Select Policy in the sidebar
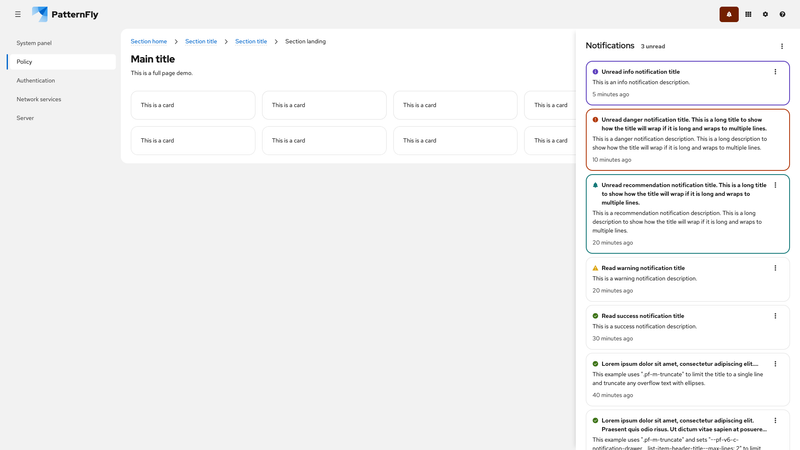Image resolution: width=800 pixels, height=450 pixels. 61,62
